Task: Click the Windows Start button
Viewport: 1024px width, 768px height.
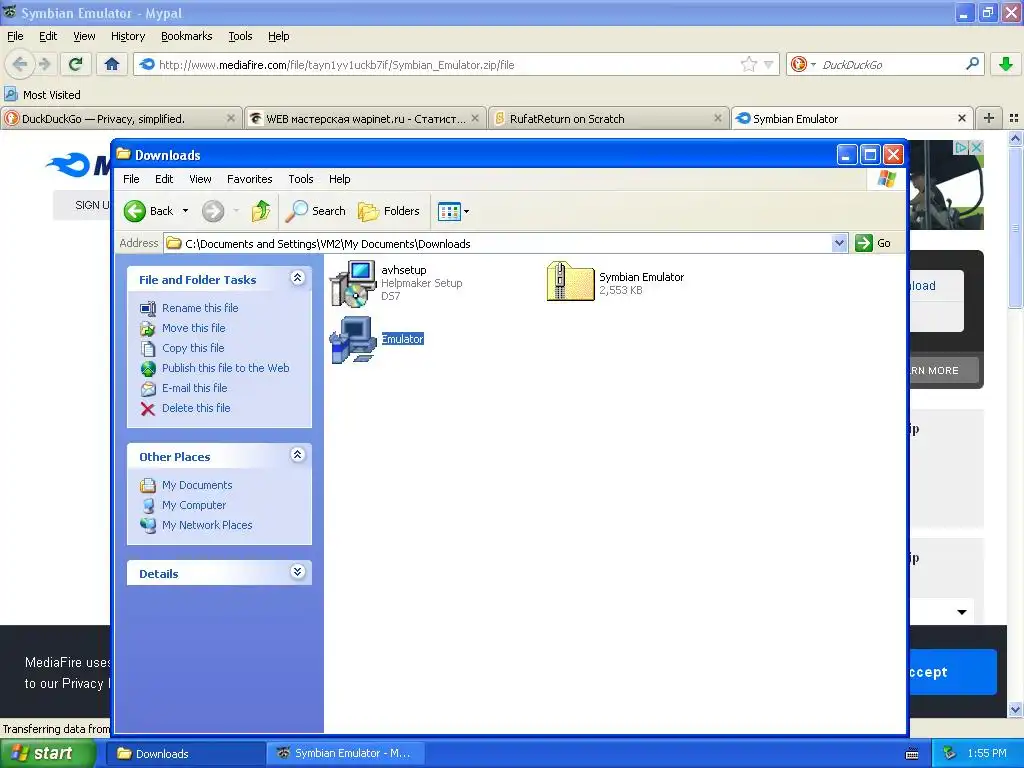Action: [47, 754]
